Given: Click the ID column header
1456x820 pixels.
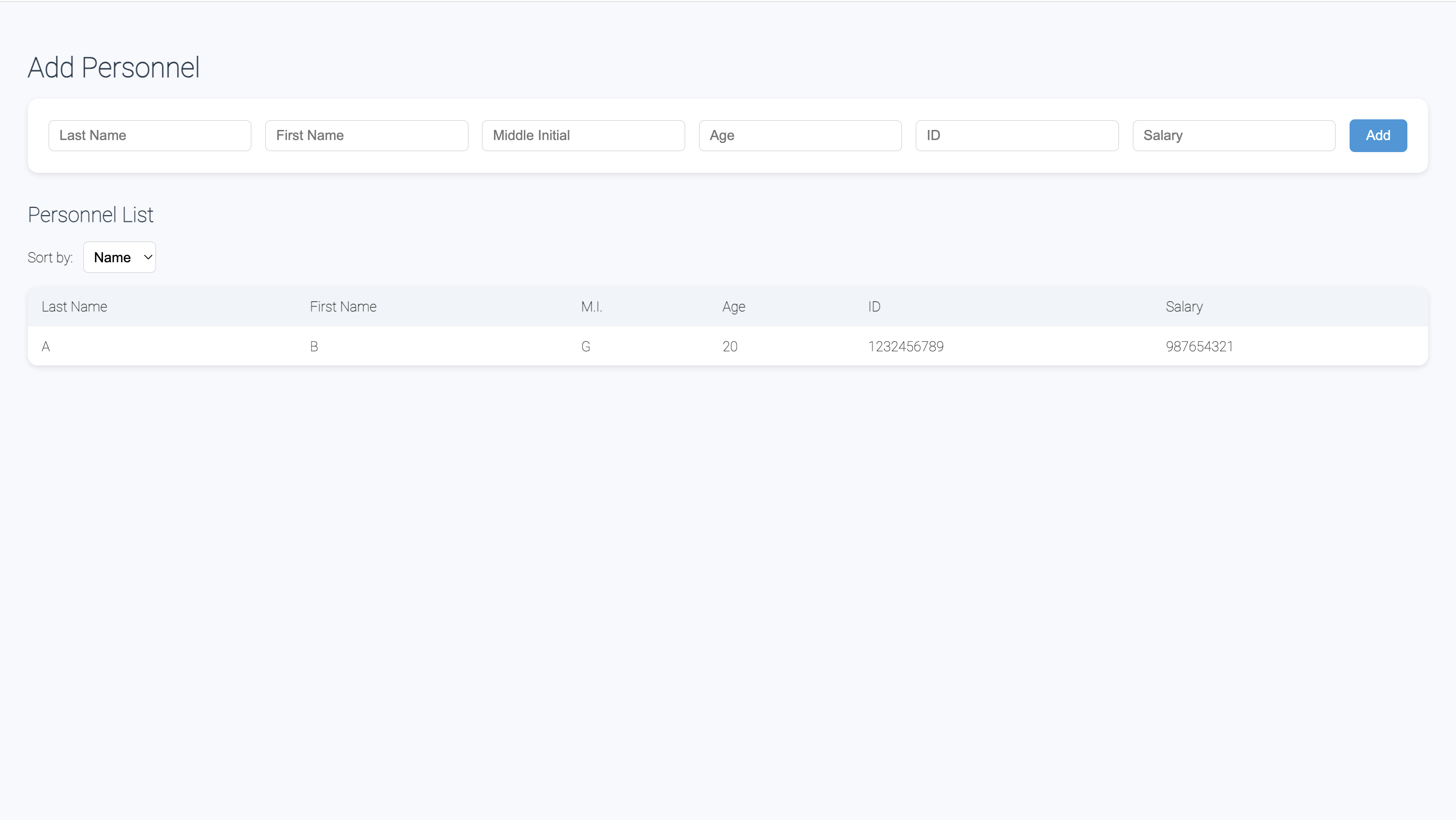Looking at the screenshot, I should point(874,307).
